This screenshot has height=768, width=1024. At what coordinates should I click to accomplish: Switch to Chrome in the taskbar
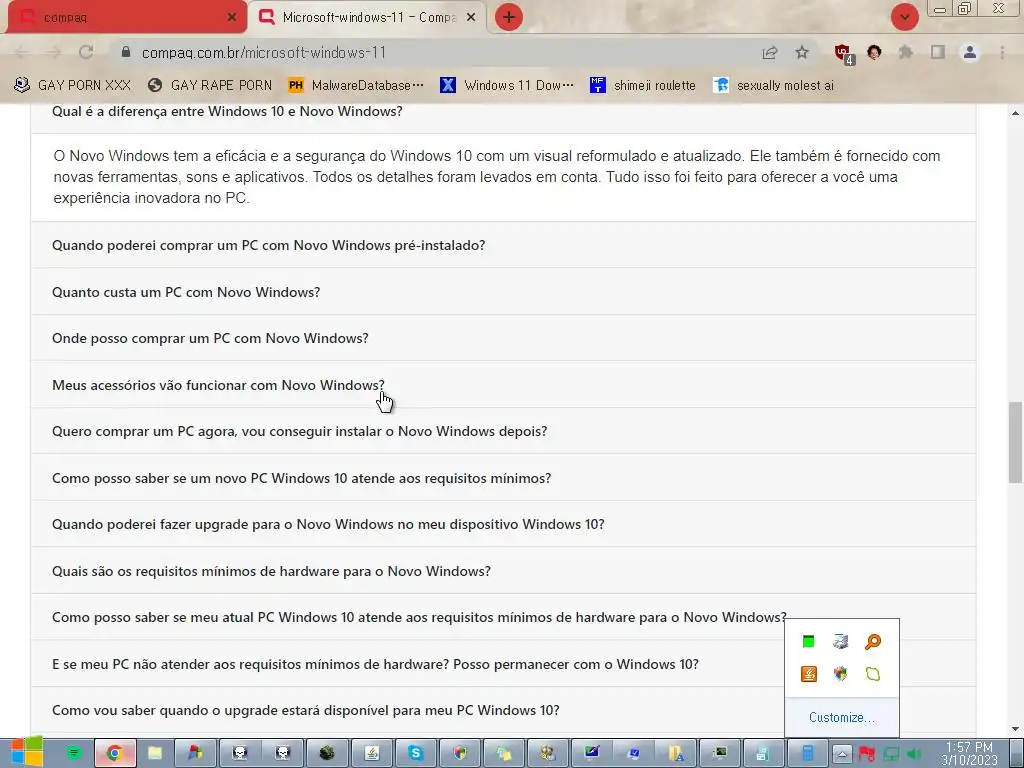coord(114,753)
